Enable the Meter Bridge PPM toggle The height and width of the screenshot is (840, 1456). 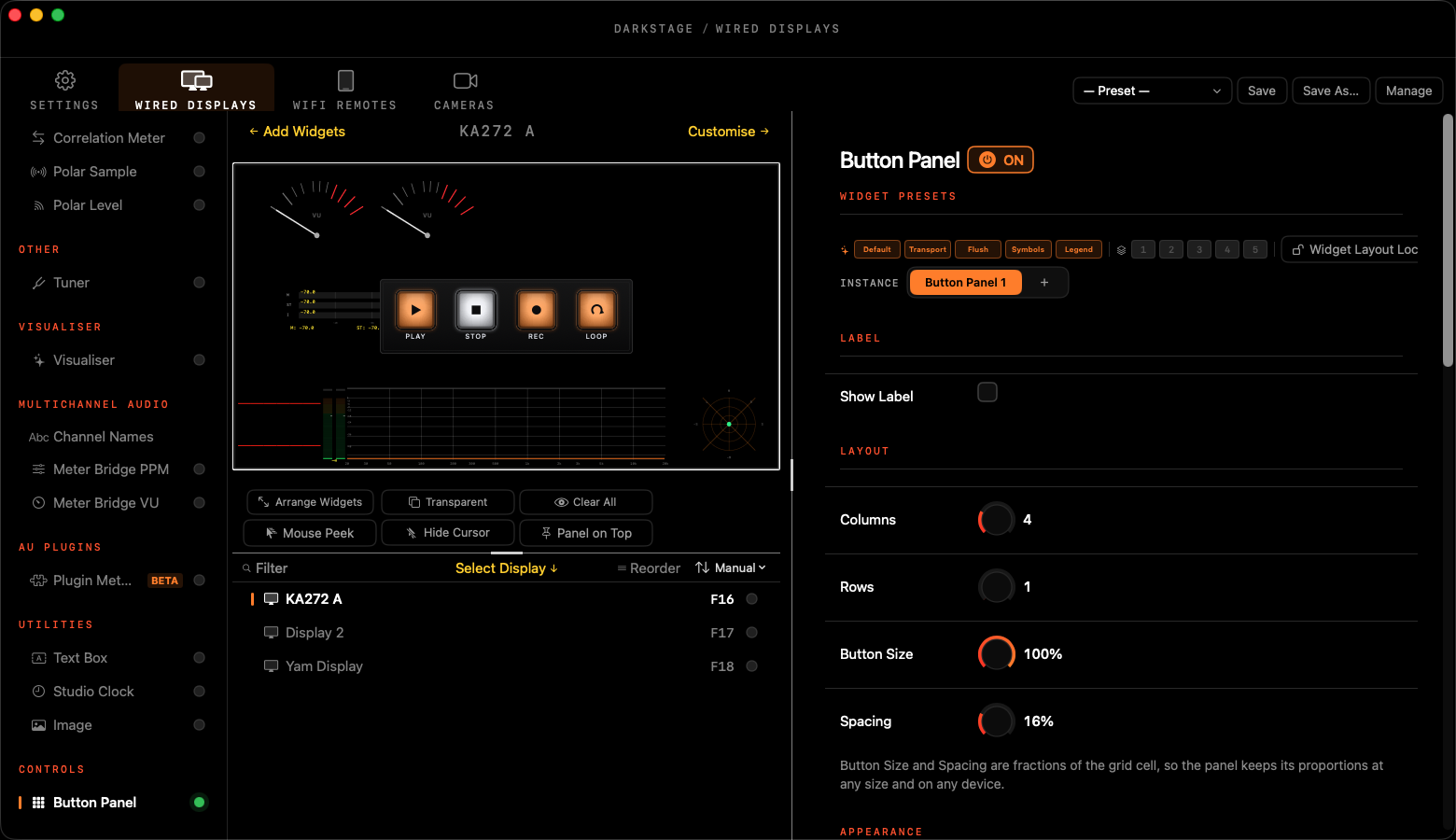click(199, 469)
